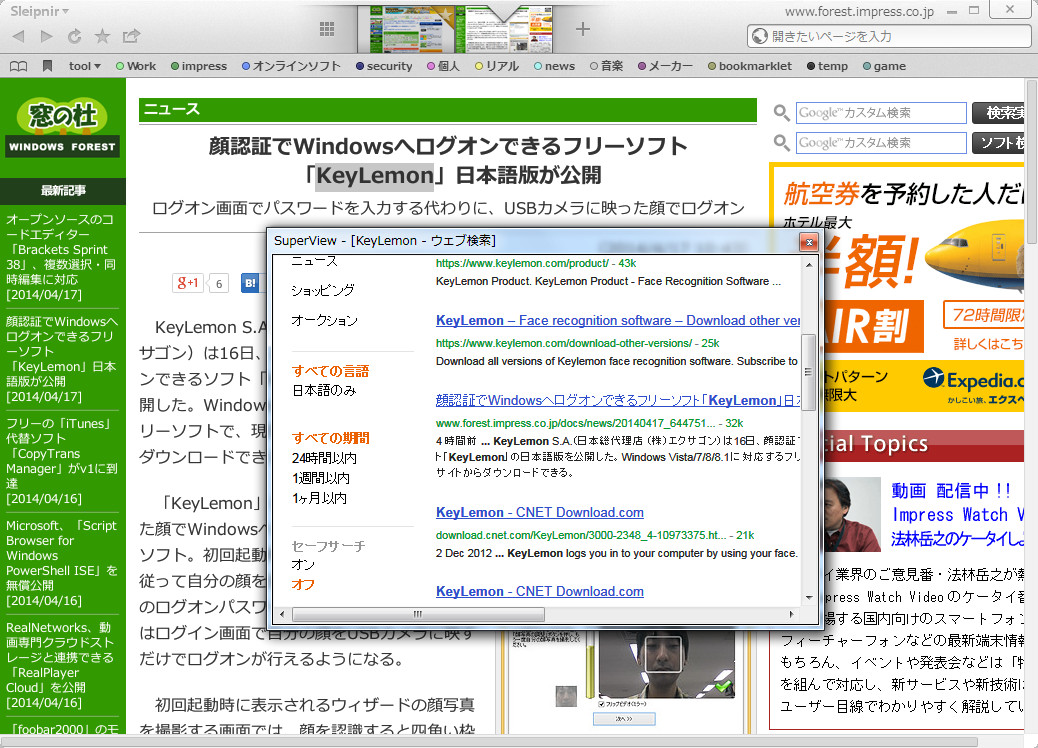
Task: Open the 個人 bookmark folder
Action: [443, 66]
